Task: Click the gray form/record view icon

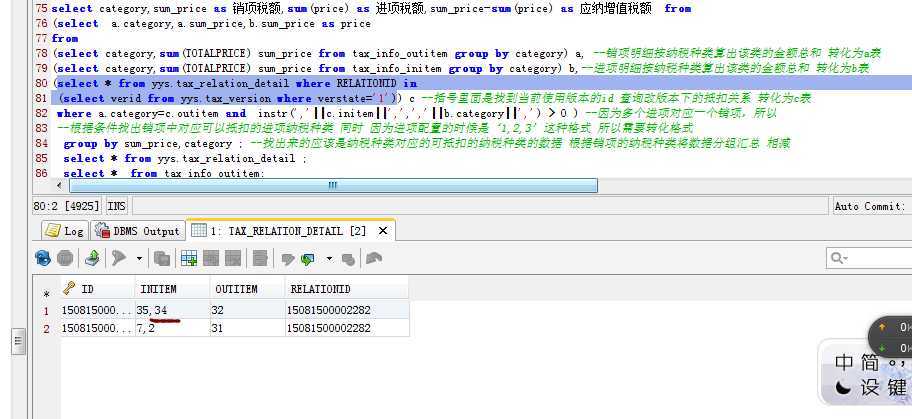Action: point(260,258)
